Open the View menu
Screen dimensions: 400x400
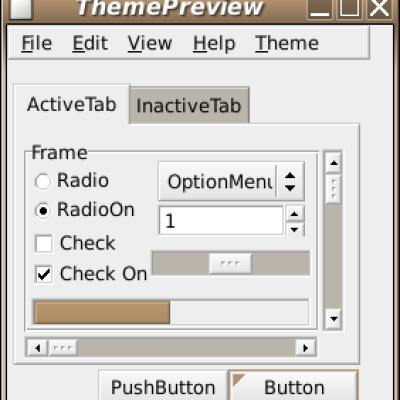pyautogui.click(x=150, y=43)
